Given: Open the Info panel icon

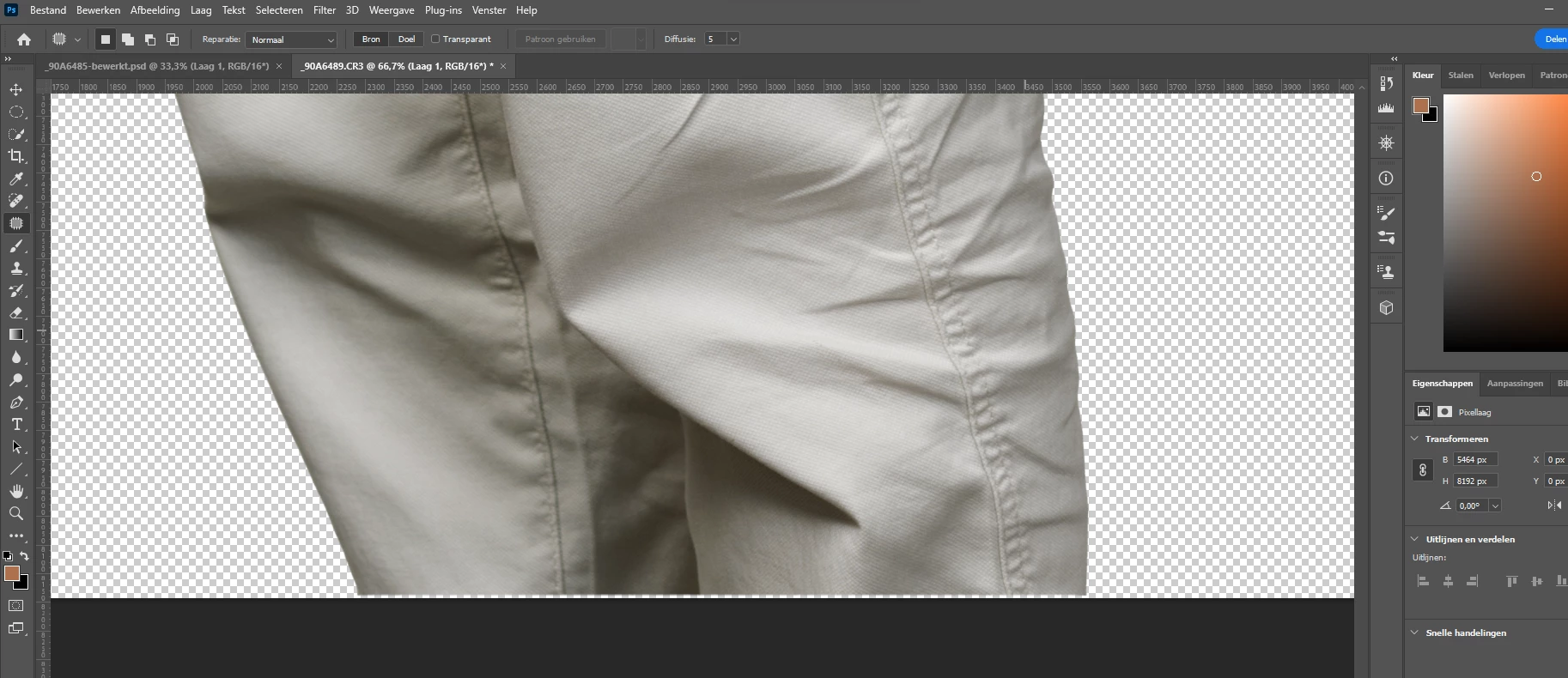Looking at the screenshot, I should 1386,179.
